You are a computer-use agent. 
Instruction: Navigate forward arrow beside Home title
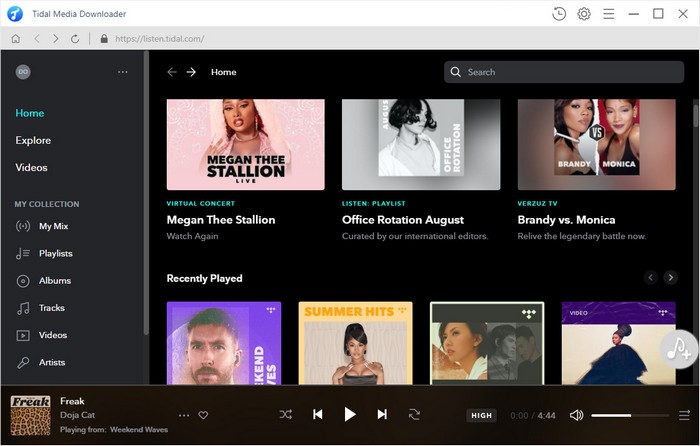pyautogui.click(x=191, y=72)
